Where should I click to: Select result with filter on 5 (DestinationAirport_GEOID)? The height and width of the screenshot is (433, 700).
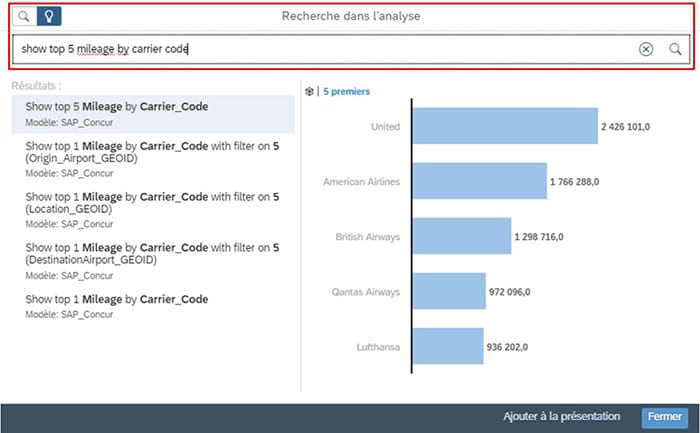pos(153,261)
